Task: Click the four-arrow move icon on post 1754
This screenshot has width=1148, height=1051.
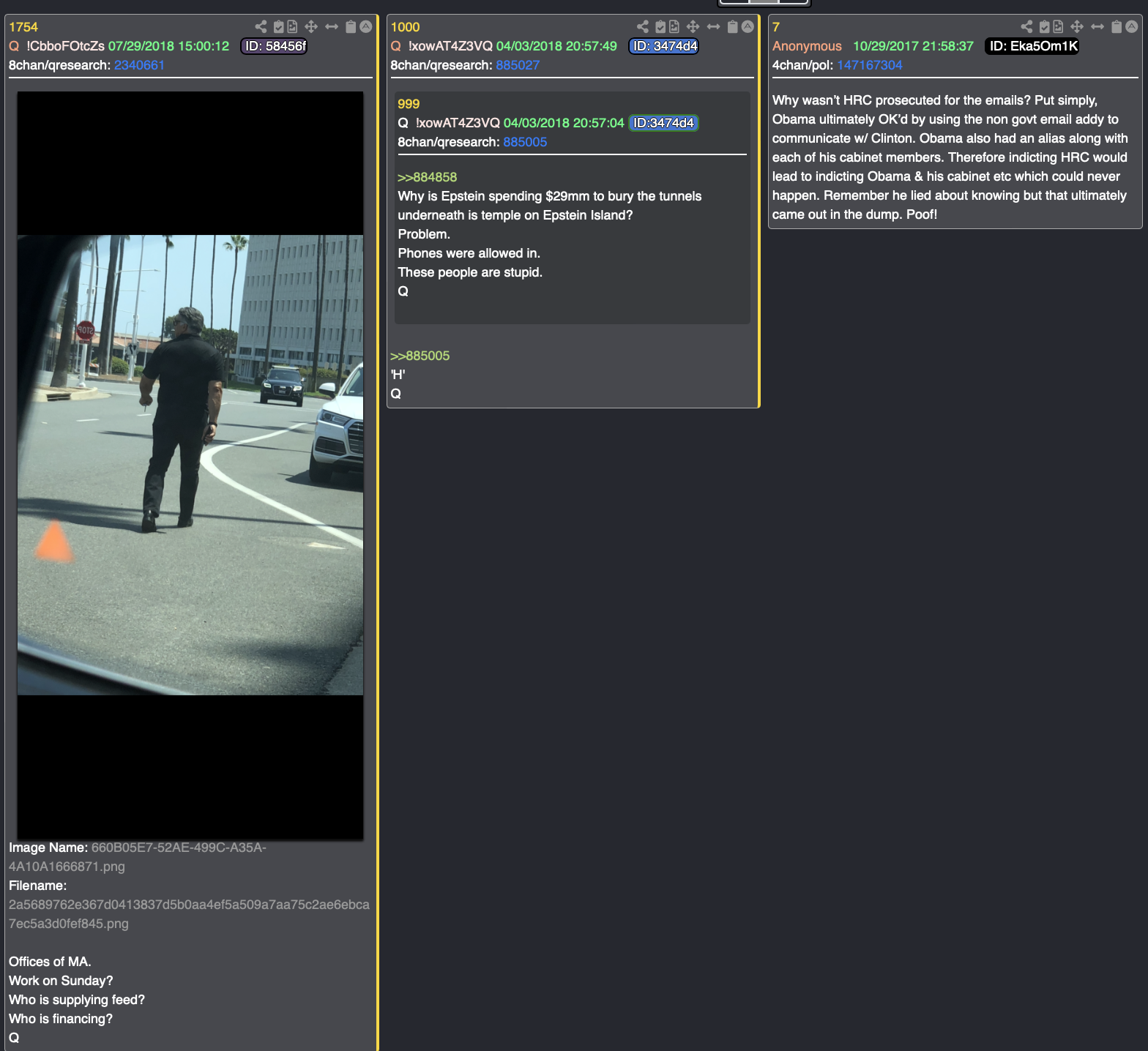Action: pos(311,26)
